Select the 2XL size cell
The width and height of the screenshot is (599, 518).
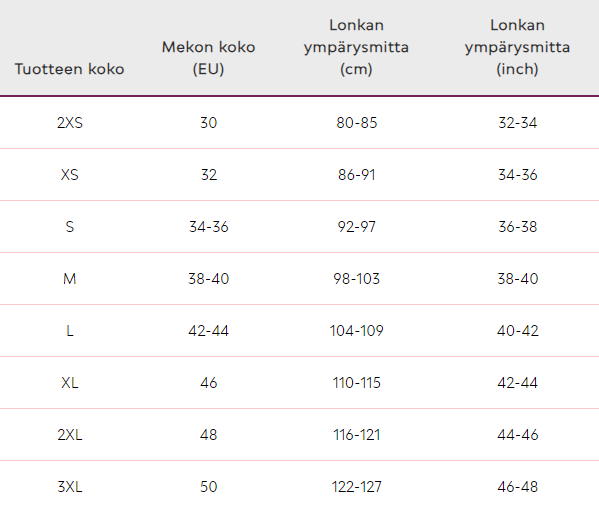click(70, 434)
